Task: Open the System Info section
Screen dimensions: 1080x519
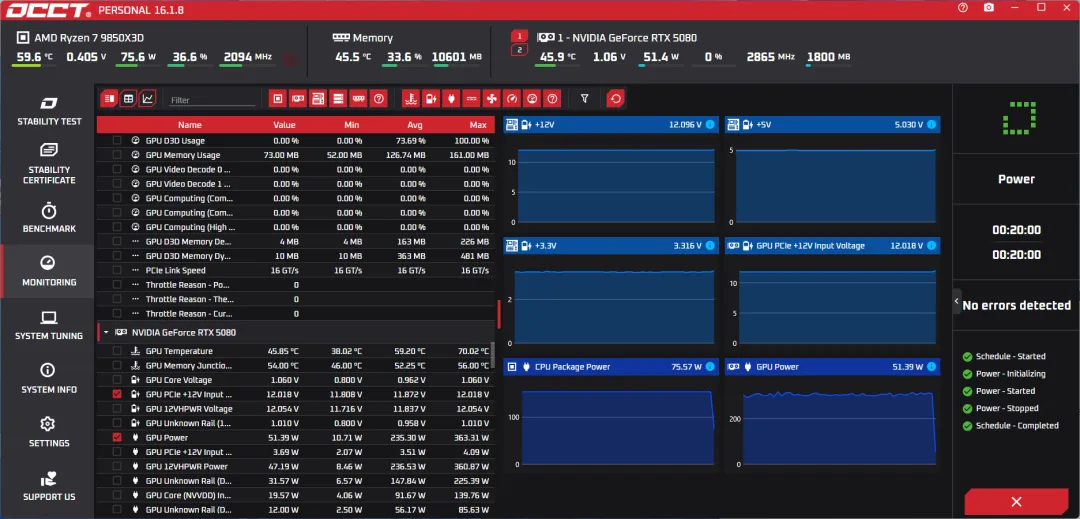Action: point(48,379)
